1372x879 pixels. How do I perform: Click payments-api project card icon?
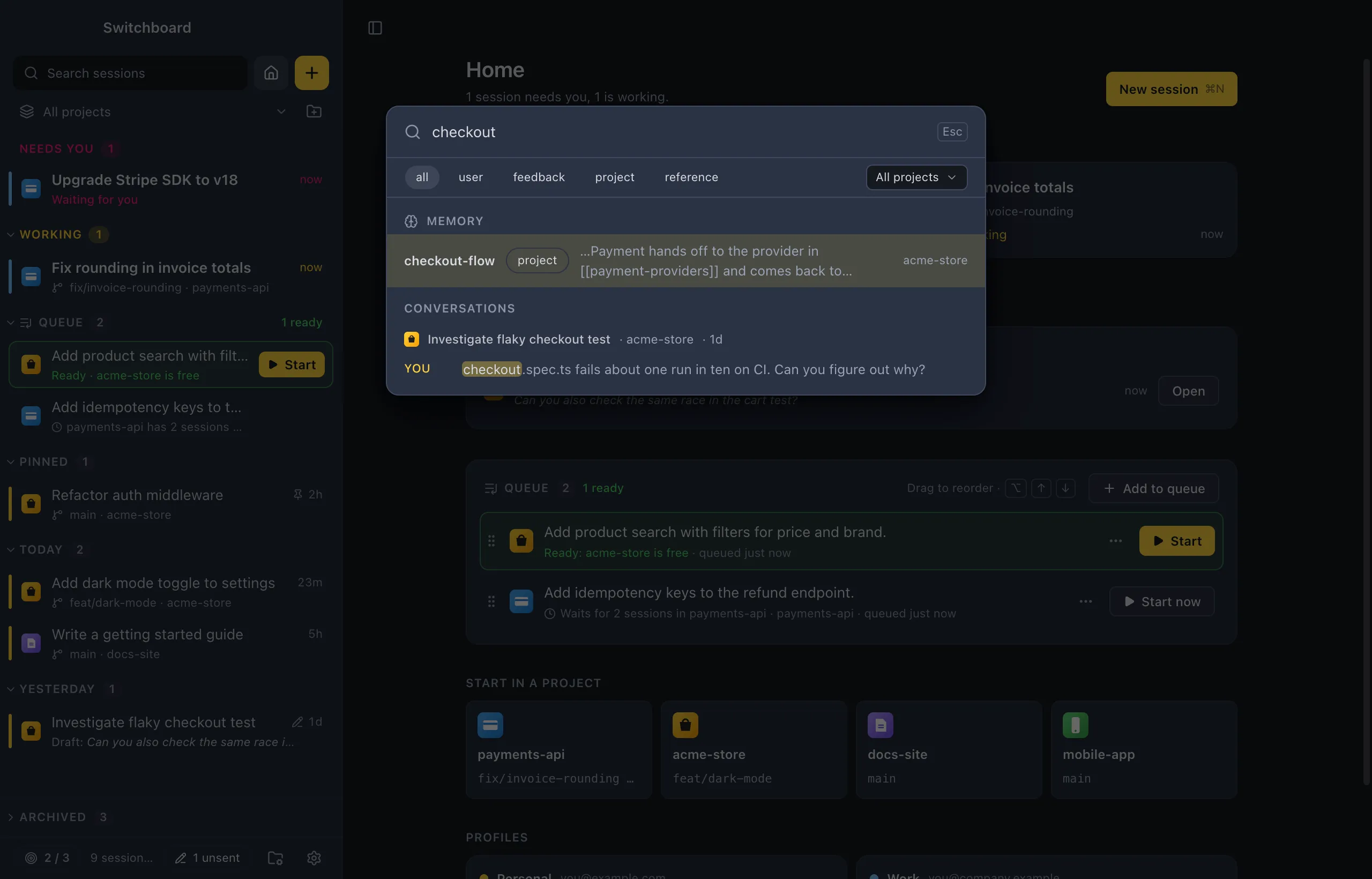490,725
